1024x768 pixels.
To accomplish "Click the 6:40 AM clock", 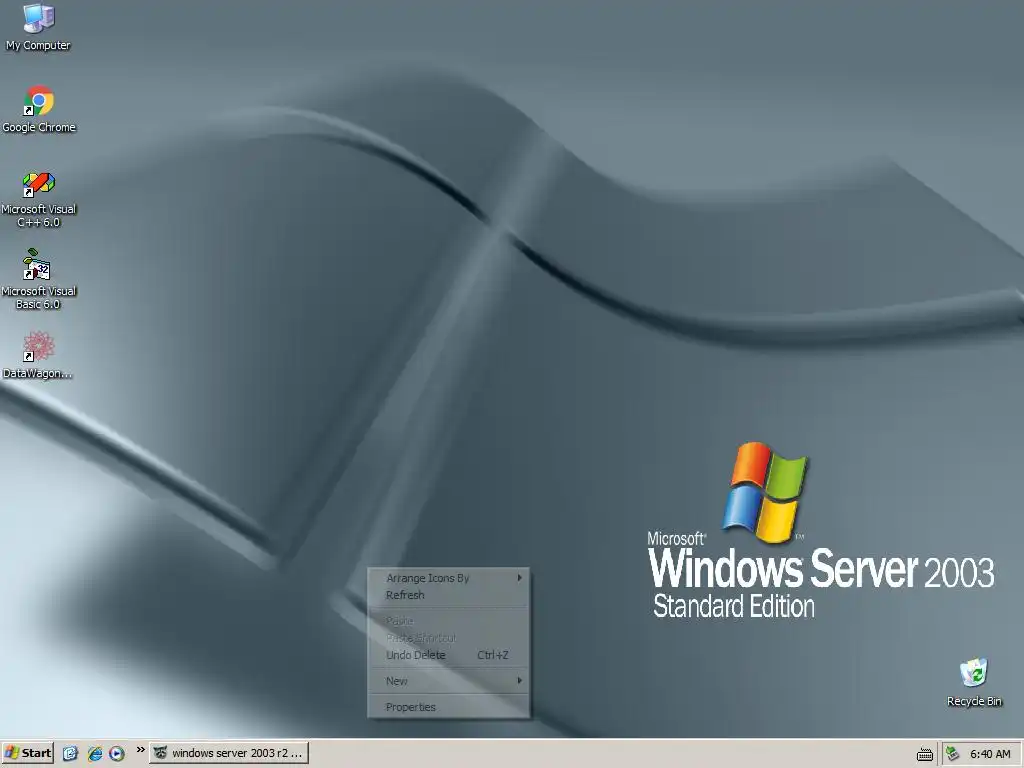I will [x=990, y=754].
